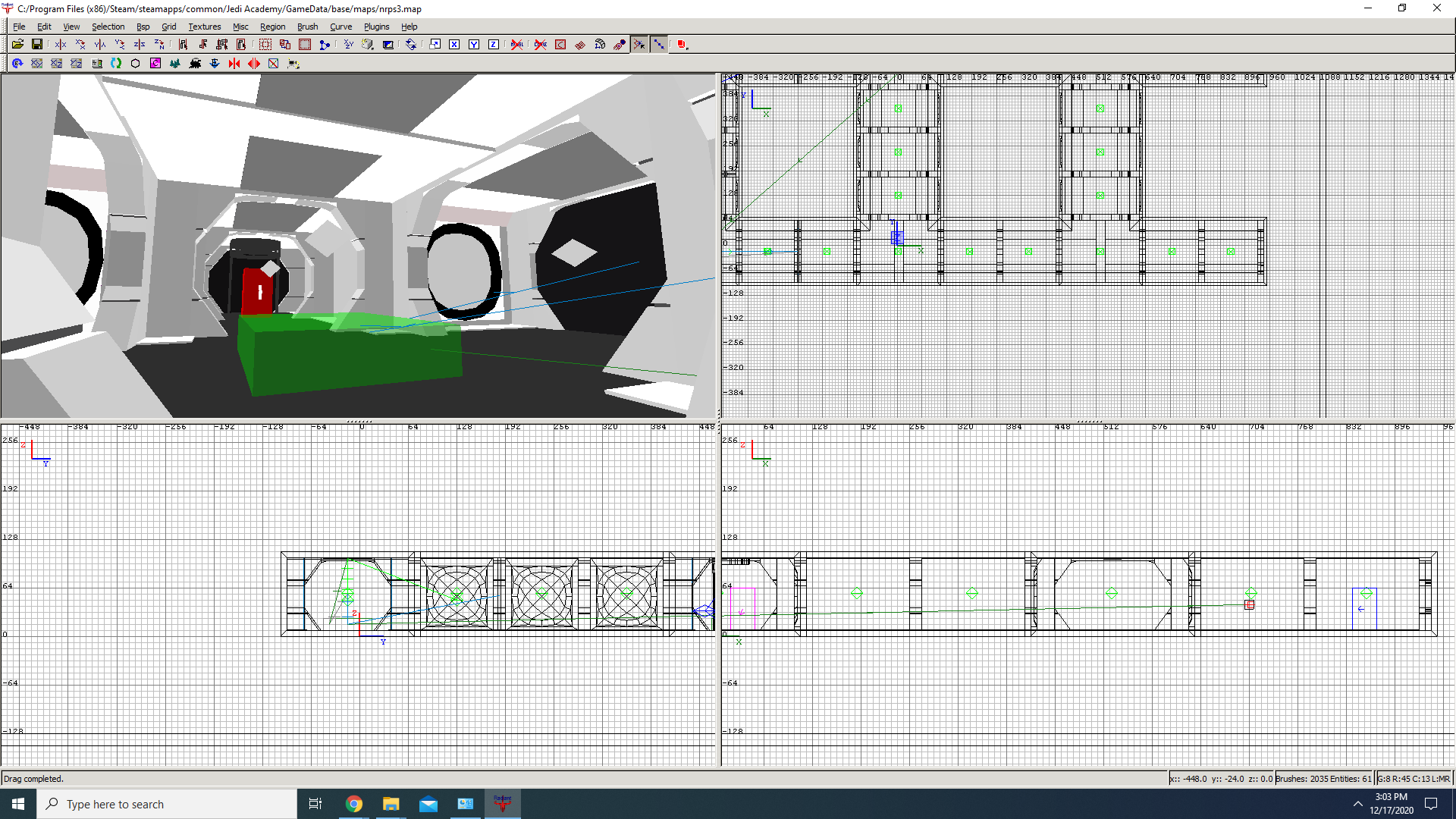Click the Select Partial Tall icon

222,45
